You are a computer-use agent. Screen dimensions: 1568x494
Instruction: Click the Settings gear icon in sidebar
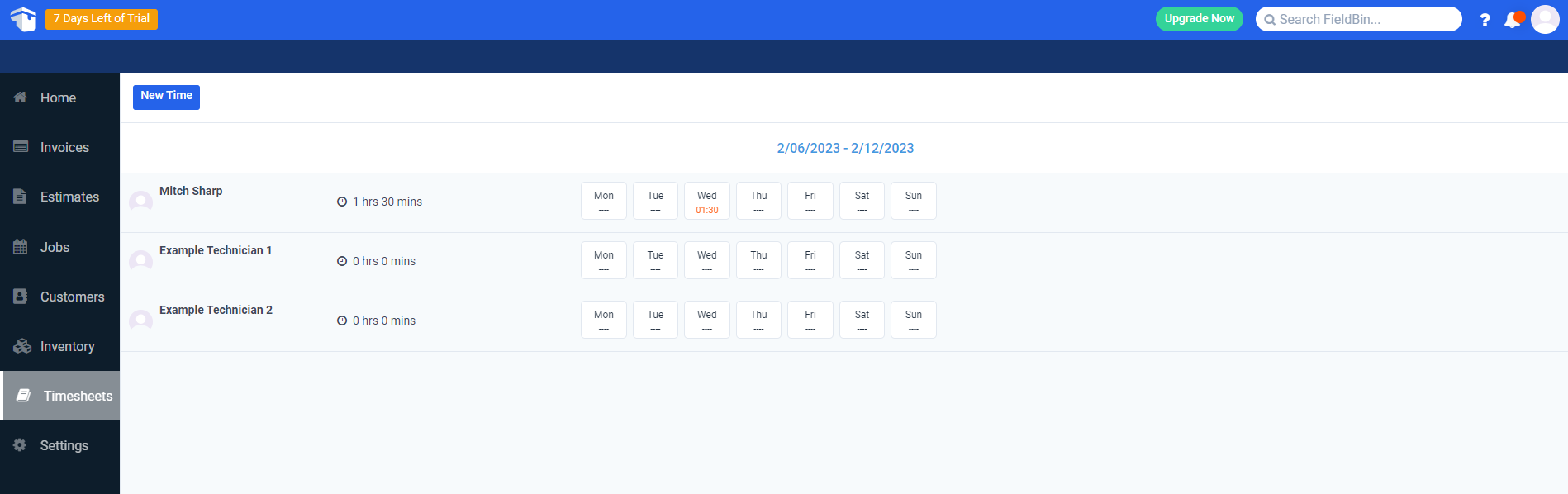pyautogui.click(x=20, y=445)
